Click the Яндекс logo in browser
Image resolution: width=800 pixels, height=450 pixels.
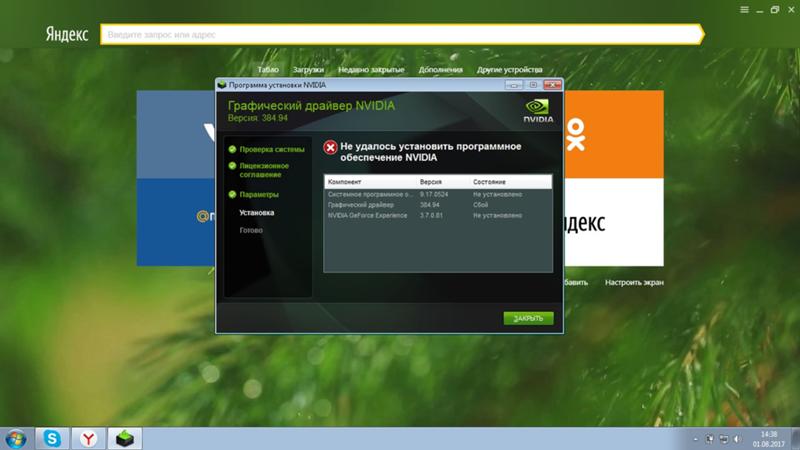point(67,34)
